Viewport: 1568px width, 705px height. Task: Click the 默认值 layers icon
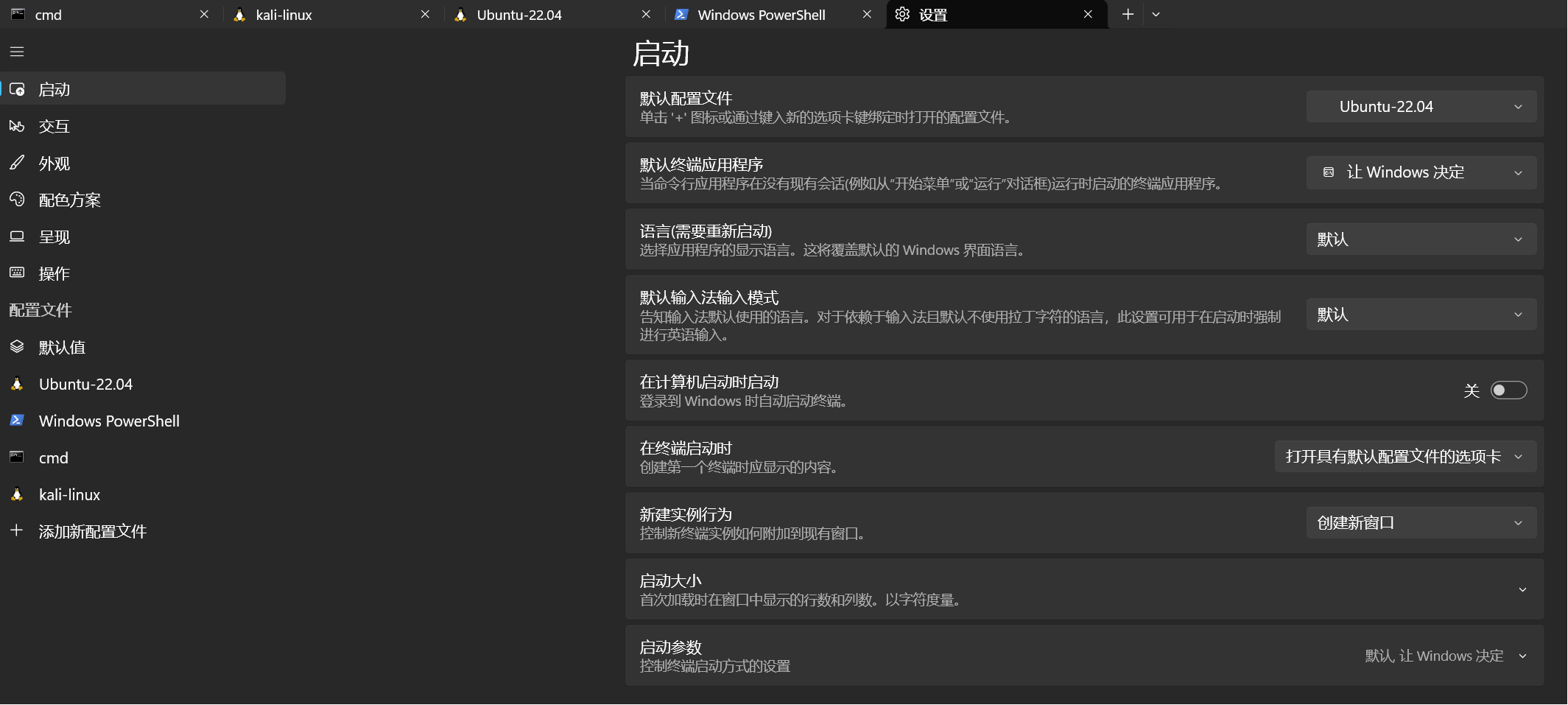(17, 346)
